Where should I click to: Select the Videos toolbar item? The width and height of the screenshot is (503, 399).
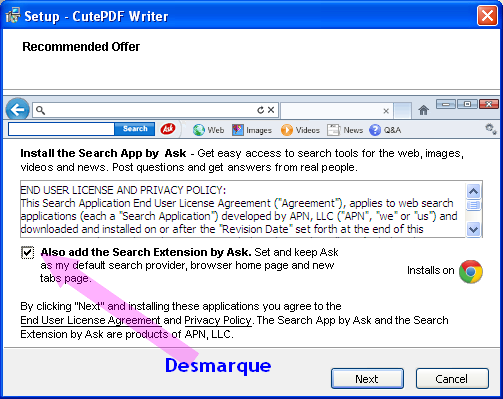tap(300, 130)
